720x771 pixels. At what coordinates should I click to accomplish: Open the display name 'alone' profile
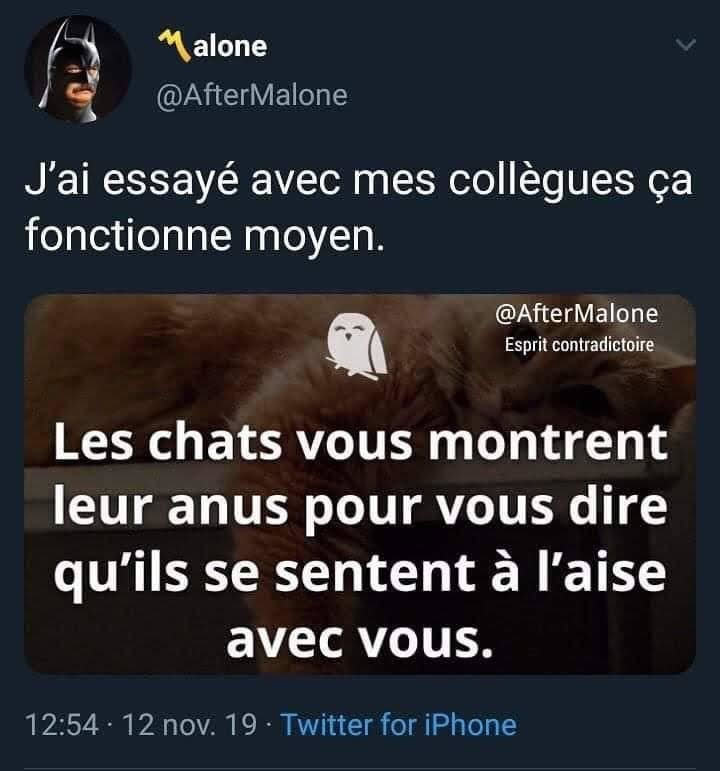230,47
